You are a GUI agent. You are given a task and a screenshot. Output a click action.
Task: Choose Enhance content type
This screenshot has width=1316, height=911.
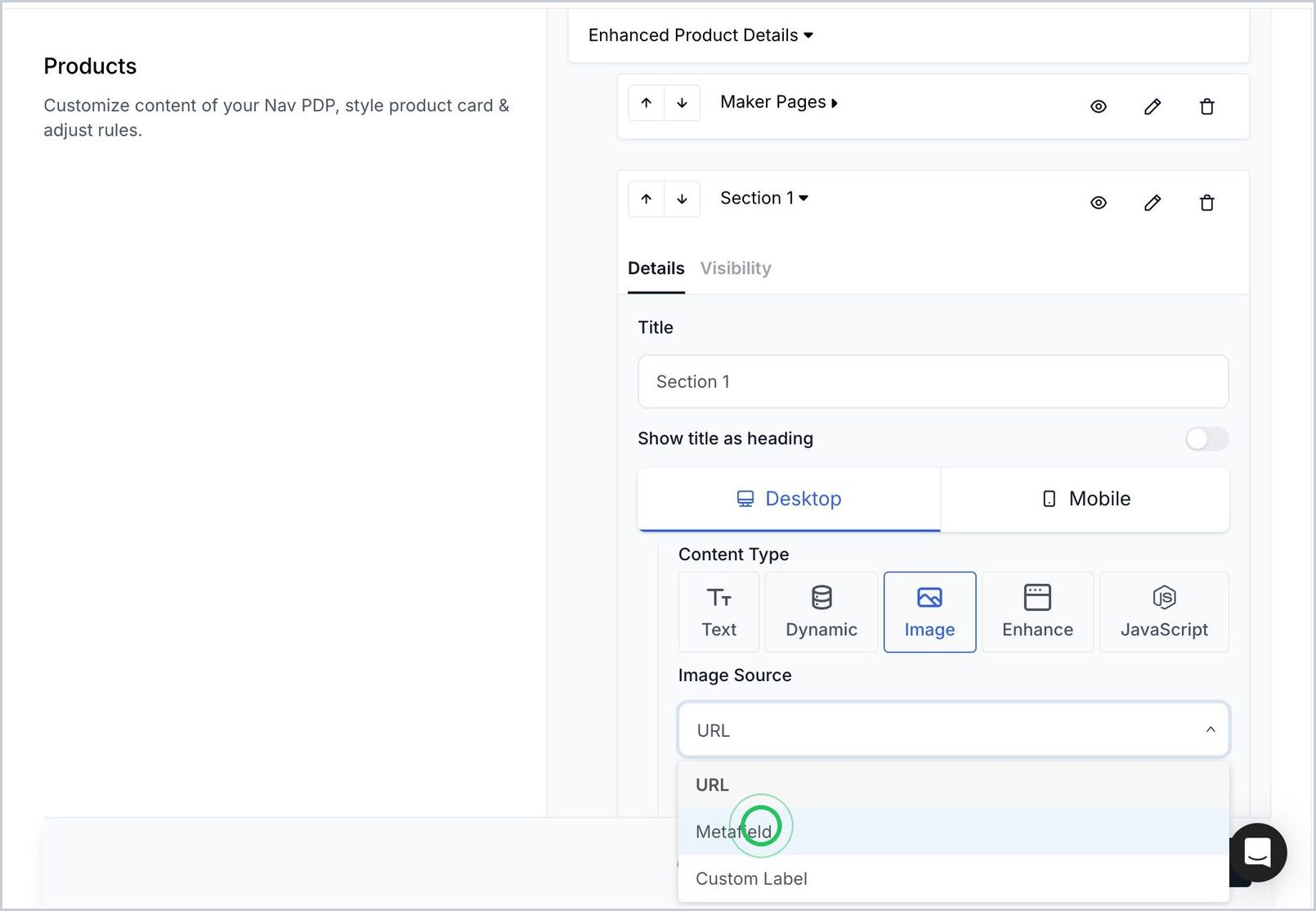pos(1037,612)
